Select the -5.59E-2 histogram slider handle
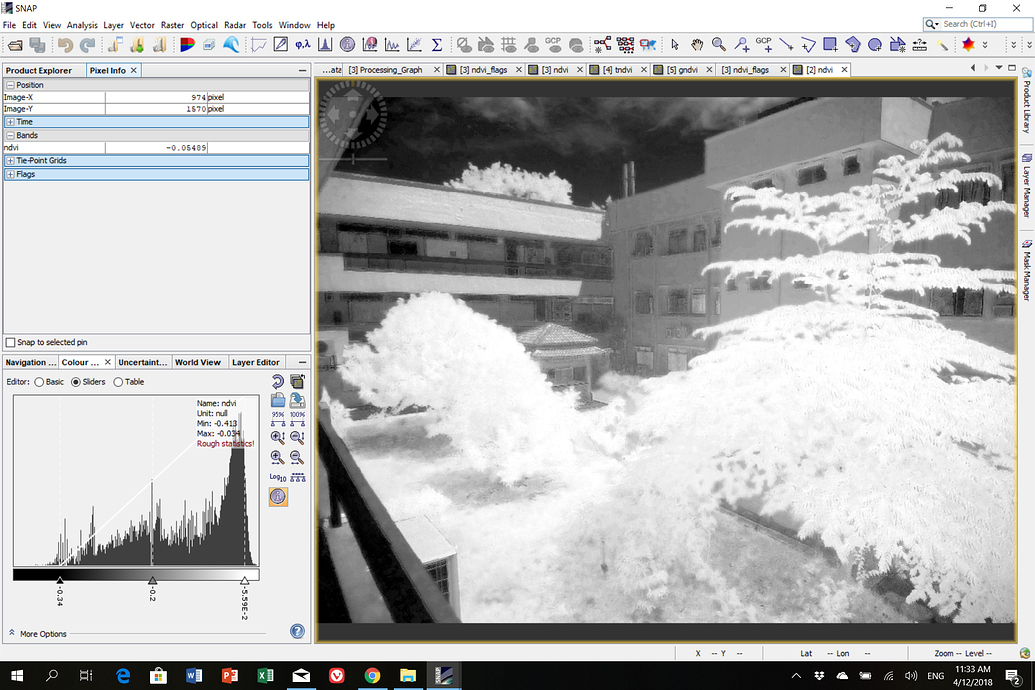 (244, 580)
